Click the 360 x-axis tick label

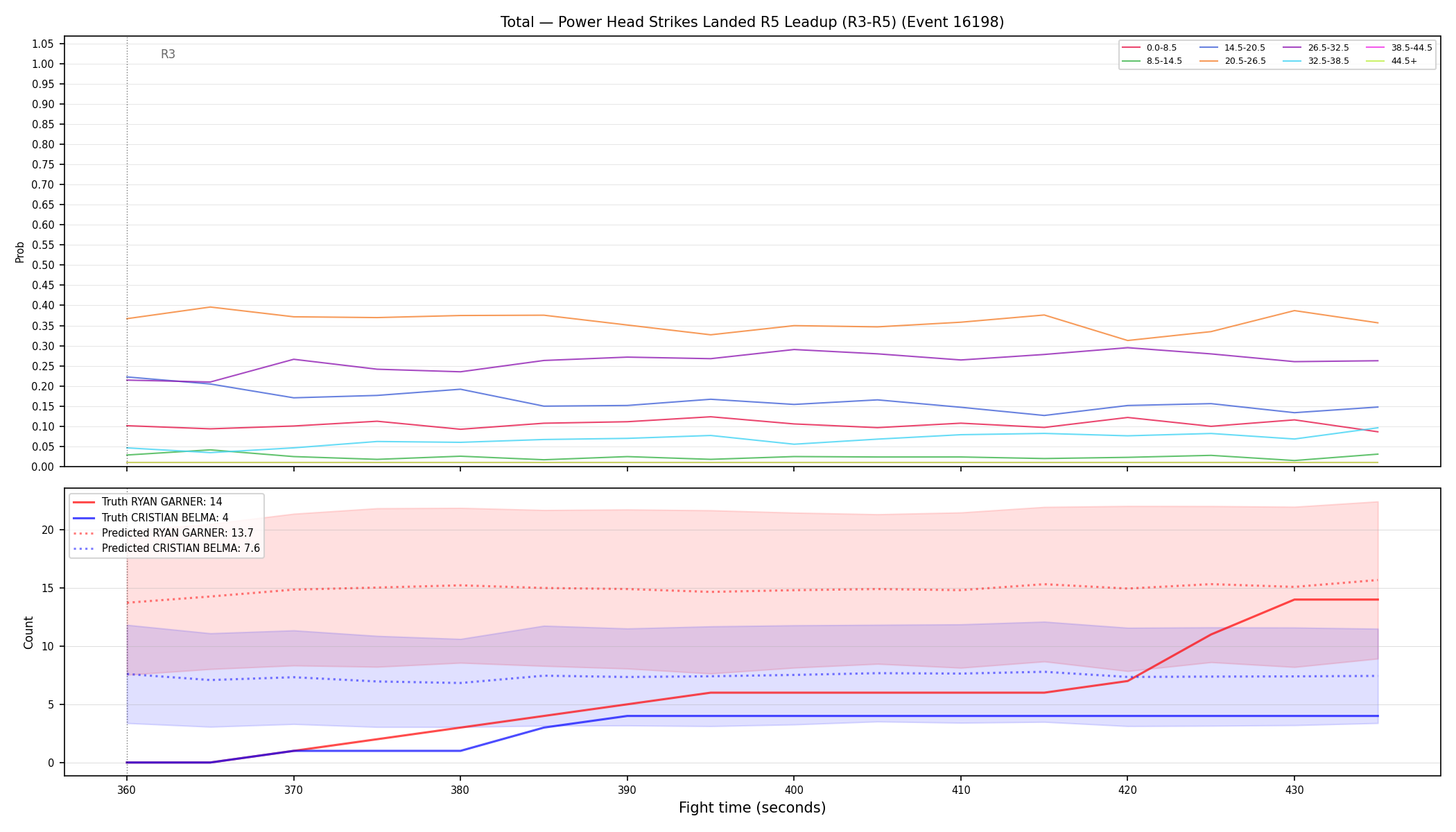coord(126,789)
